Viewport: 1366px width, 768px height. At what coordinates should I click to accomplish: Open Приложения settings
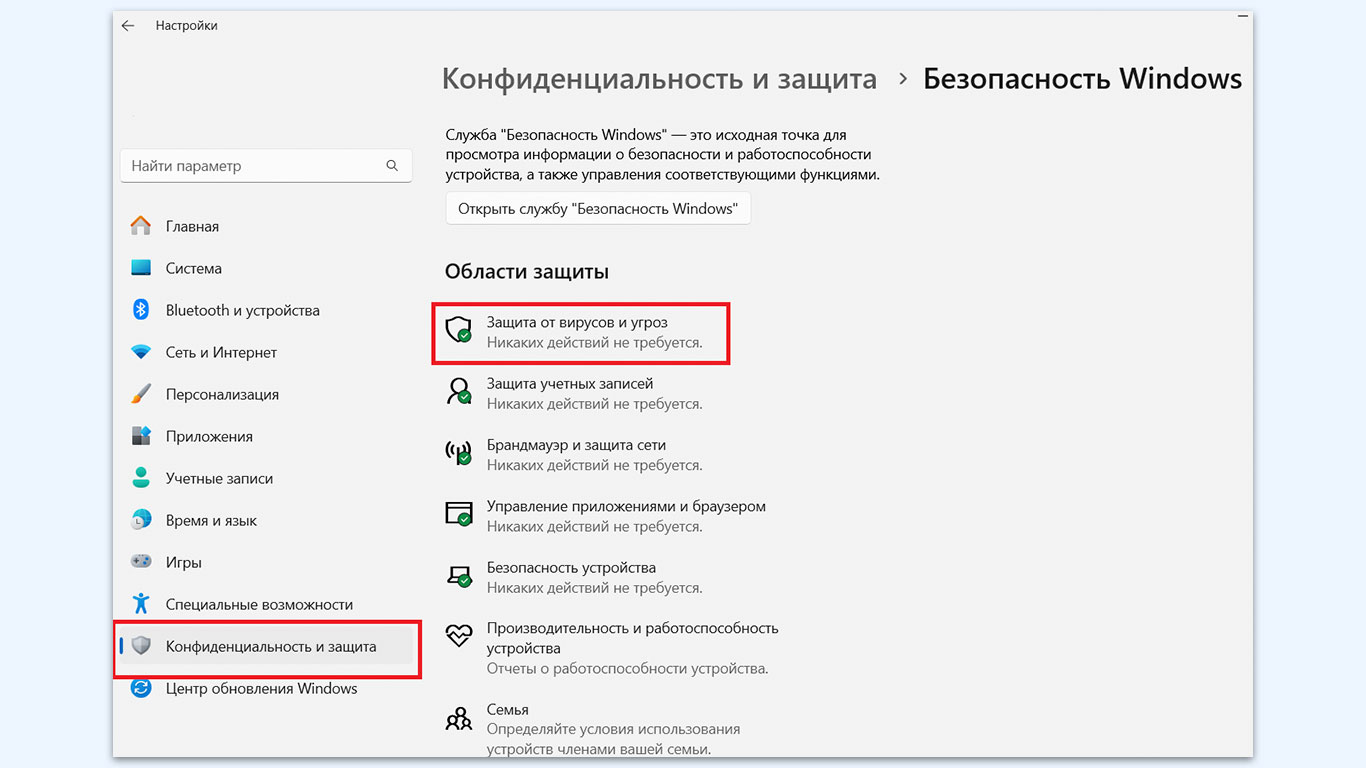click(x=265, y=436)
